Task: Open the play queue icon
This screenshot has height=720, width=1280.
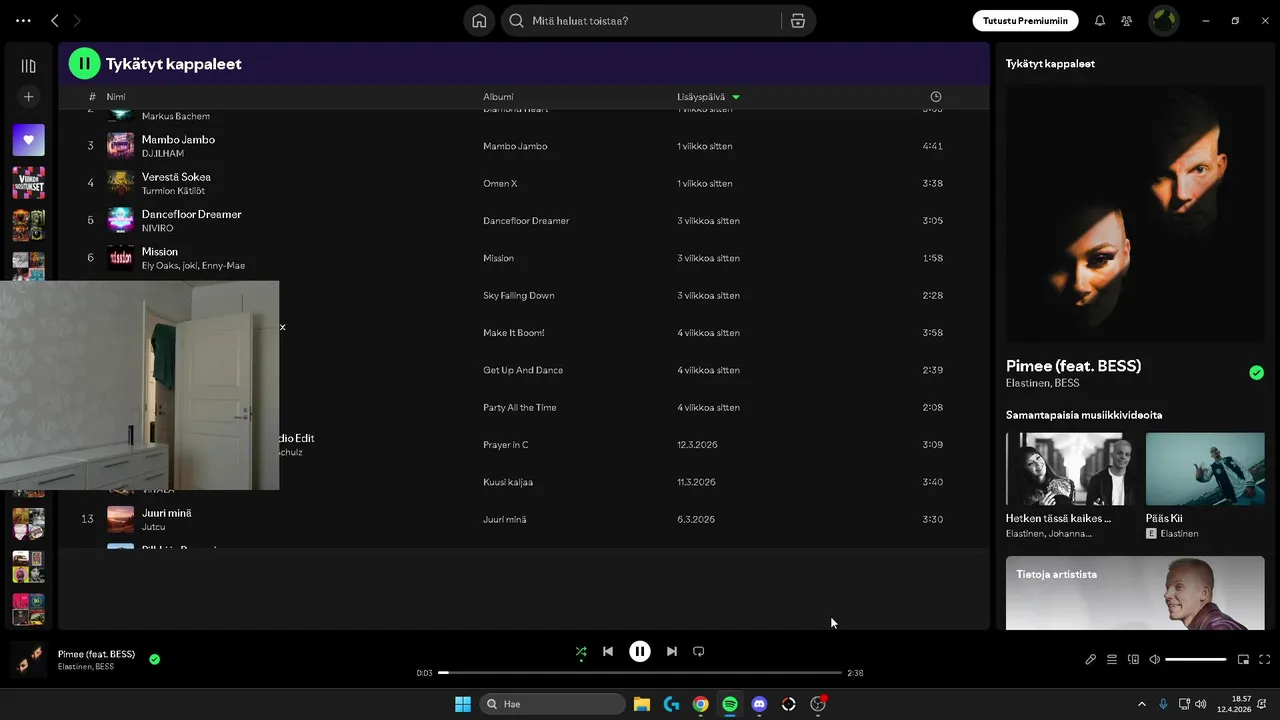Action: (x=1112, y=659)
